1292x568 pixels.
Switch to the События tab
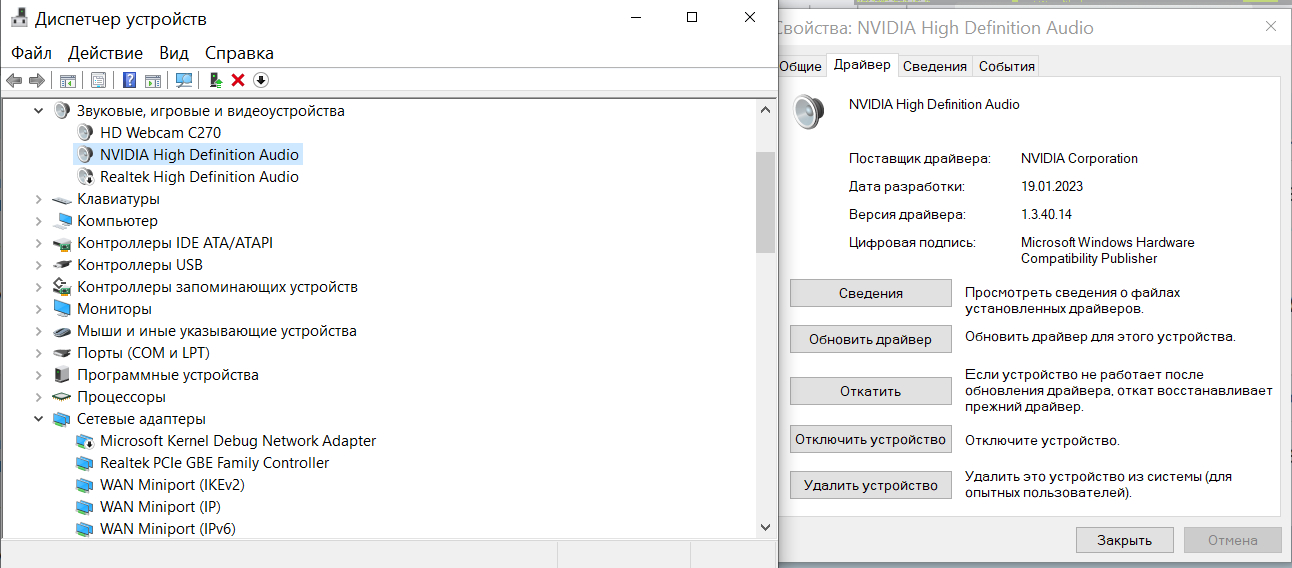[1007, 66]
